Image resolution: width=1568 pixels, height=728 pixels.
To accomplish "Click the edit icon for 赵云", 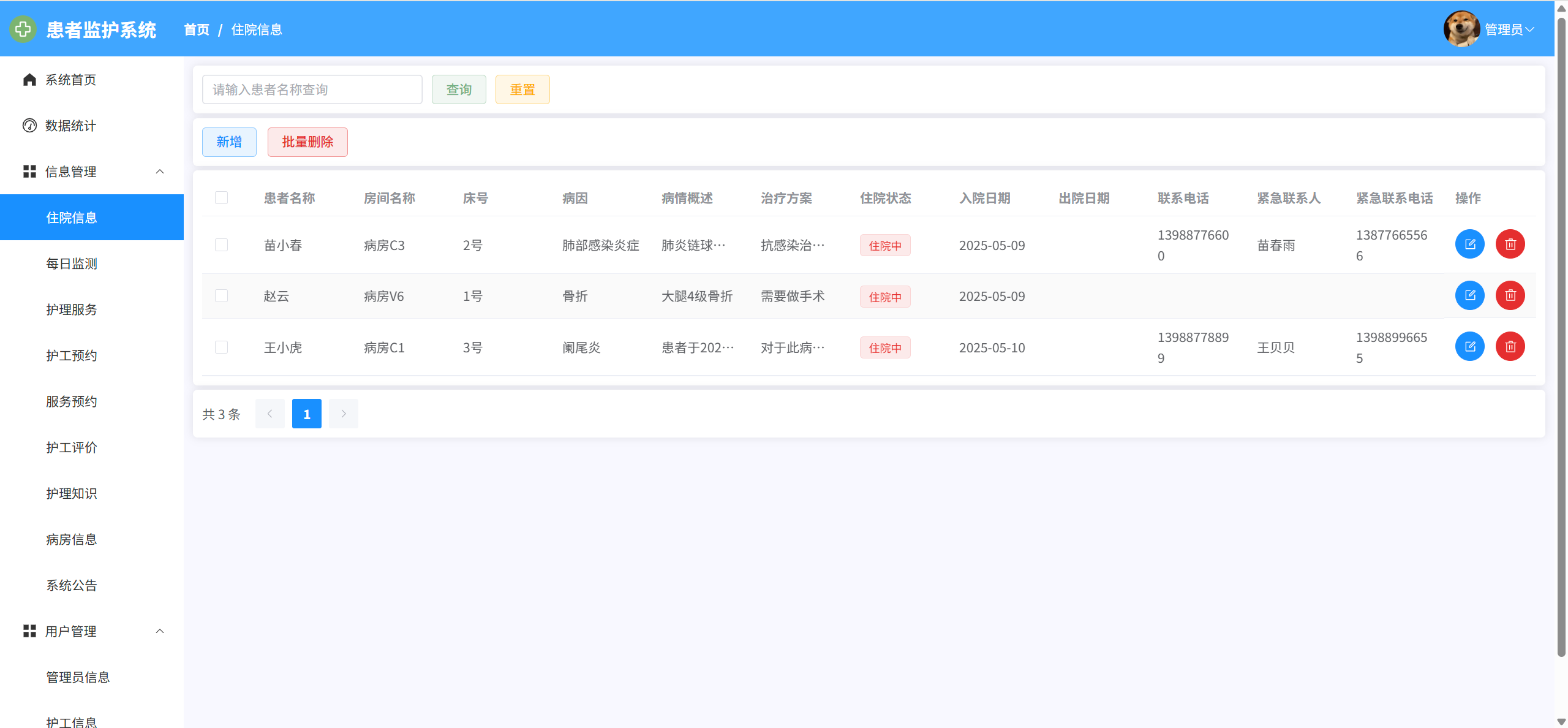I will 1469,296.
